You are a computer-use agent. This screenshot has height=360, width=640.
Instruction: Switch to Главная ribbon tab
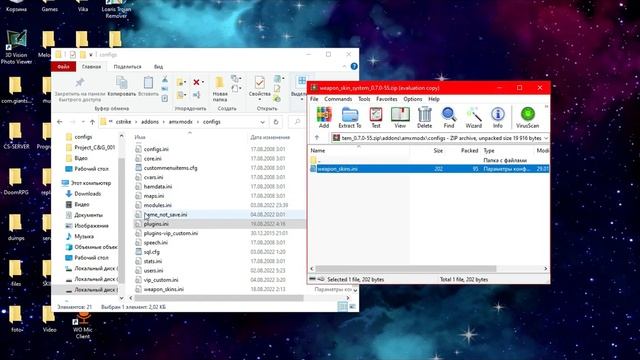click(x=91, y=66)
